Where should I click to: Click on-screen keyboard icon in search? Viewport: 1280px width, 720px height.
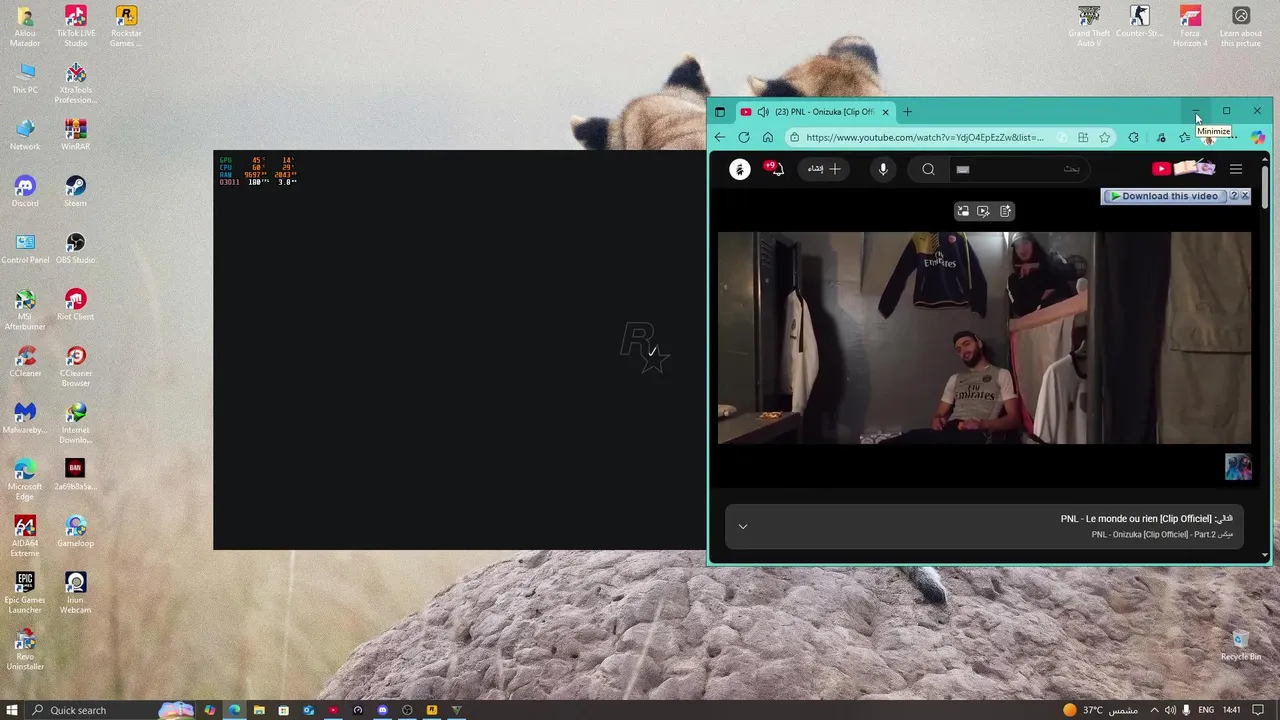point(963,170)
